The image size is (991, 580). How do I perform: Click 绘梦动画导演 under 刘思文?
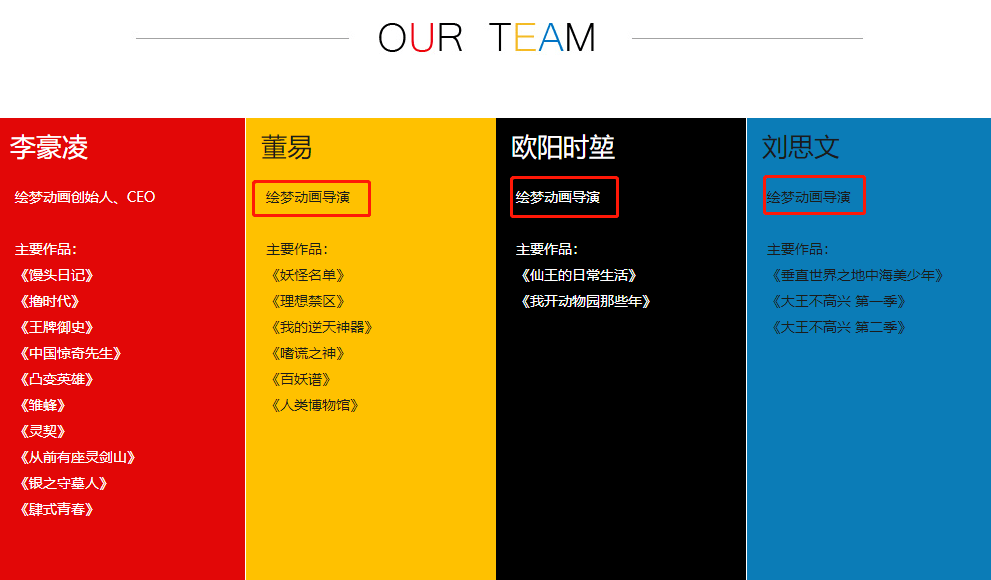(808, 197)
